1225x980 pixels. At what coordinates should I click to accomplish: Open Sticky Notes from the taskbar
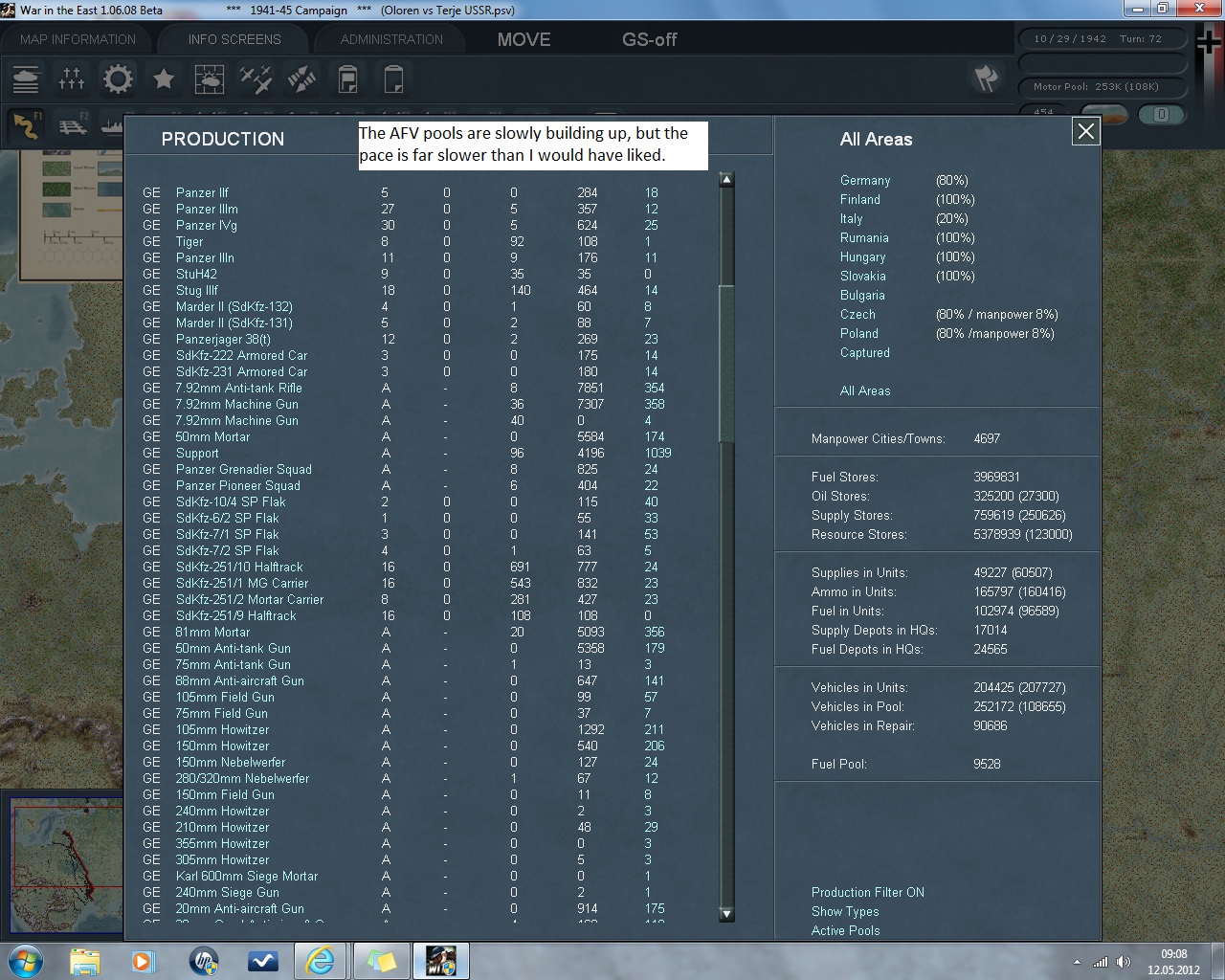pos(381,961)
